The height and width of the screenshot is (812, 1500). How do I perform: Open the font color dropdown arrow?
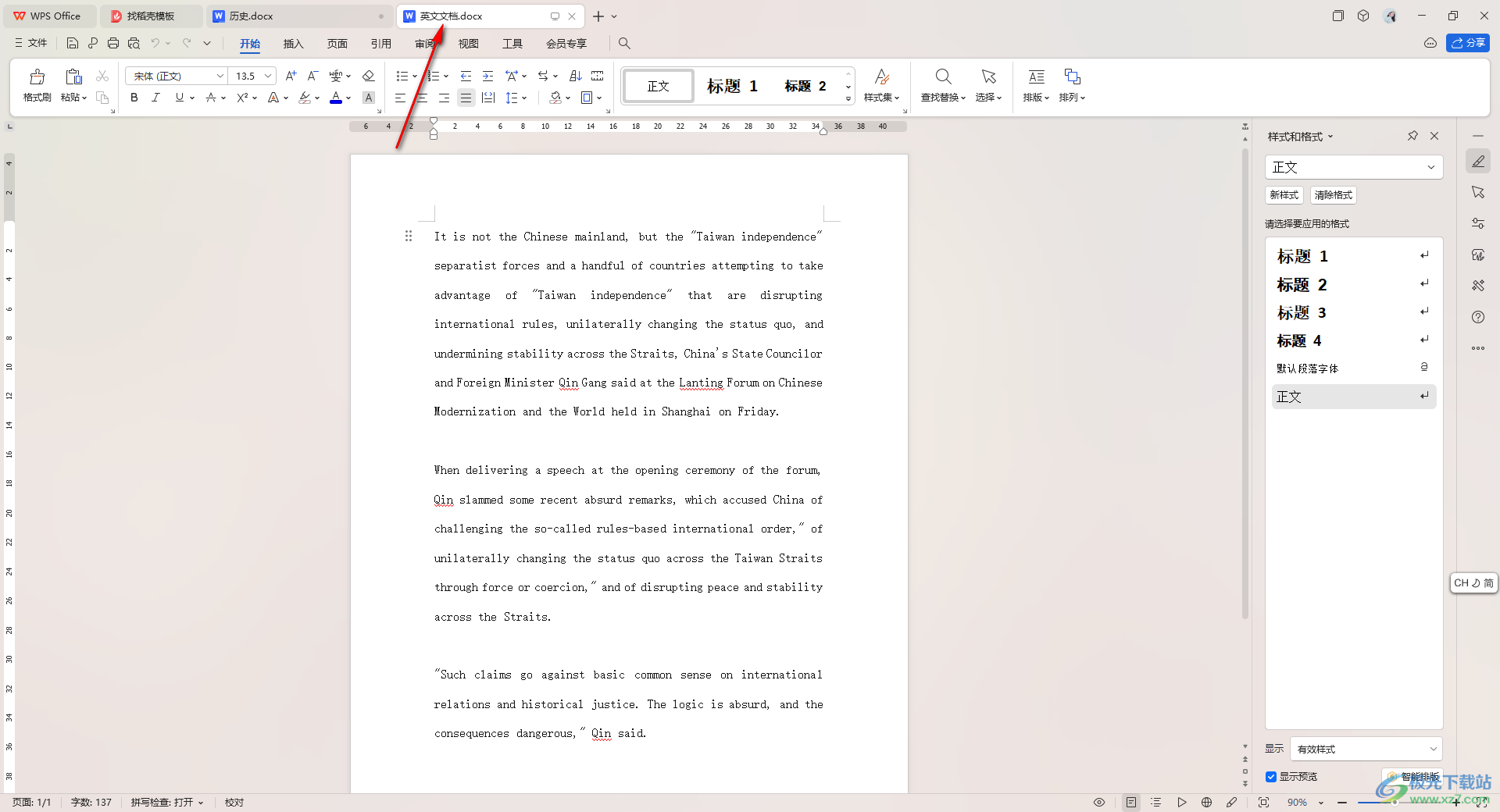(x=348, y=98)
